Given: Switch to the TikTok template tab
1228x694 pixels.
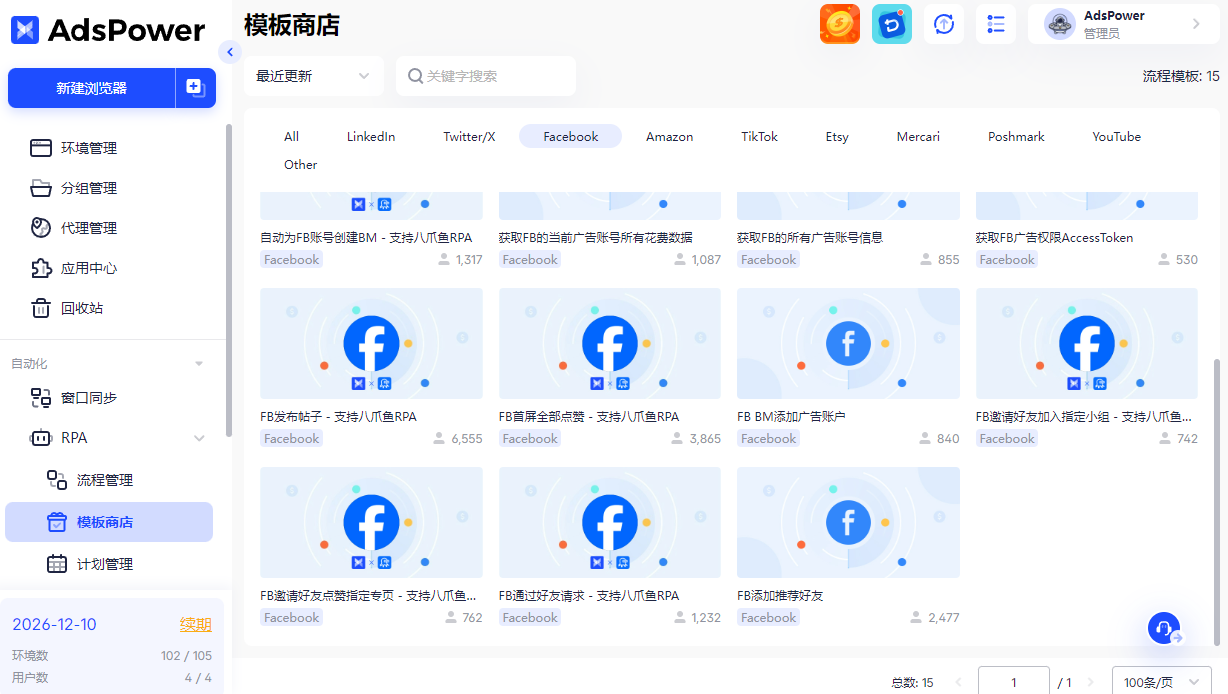Looking at the screenshot, I should (x=759, y=136).
